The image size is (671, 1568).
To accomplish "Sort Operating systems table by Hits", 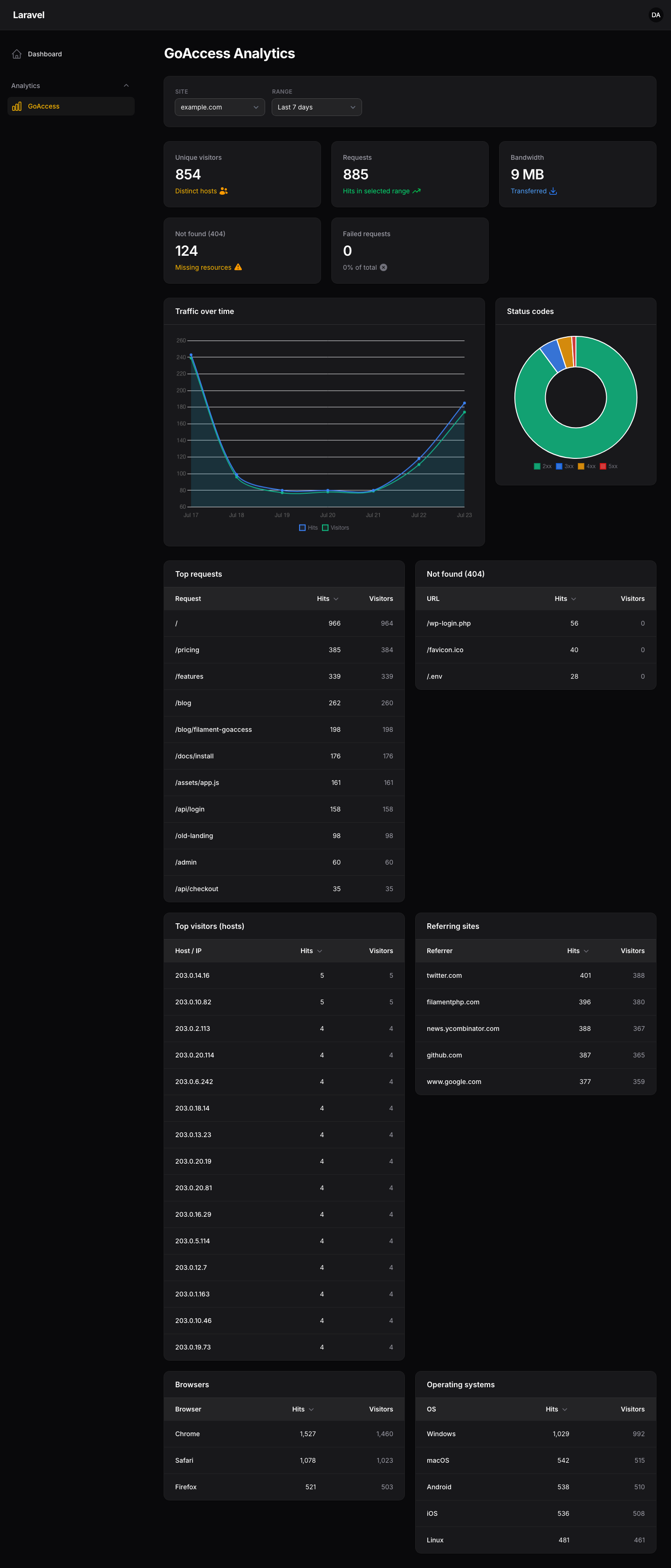I will (x=556, y=1409).
